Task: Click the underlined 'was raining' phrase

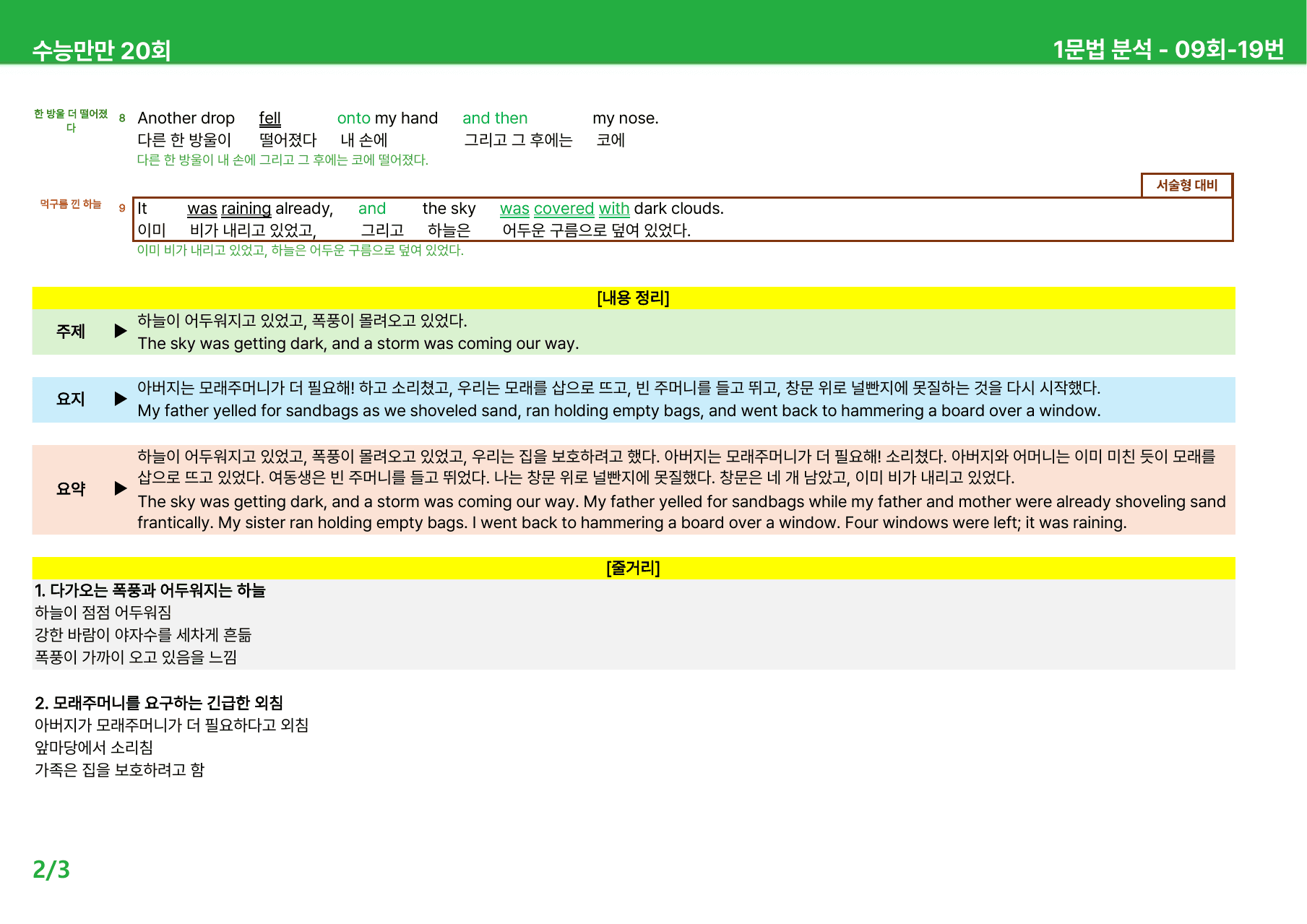Action: click(x=229, y=208)
